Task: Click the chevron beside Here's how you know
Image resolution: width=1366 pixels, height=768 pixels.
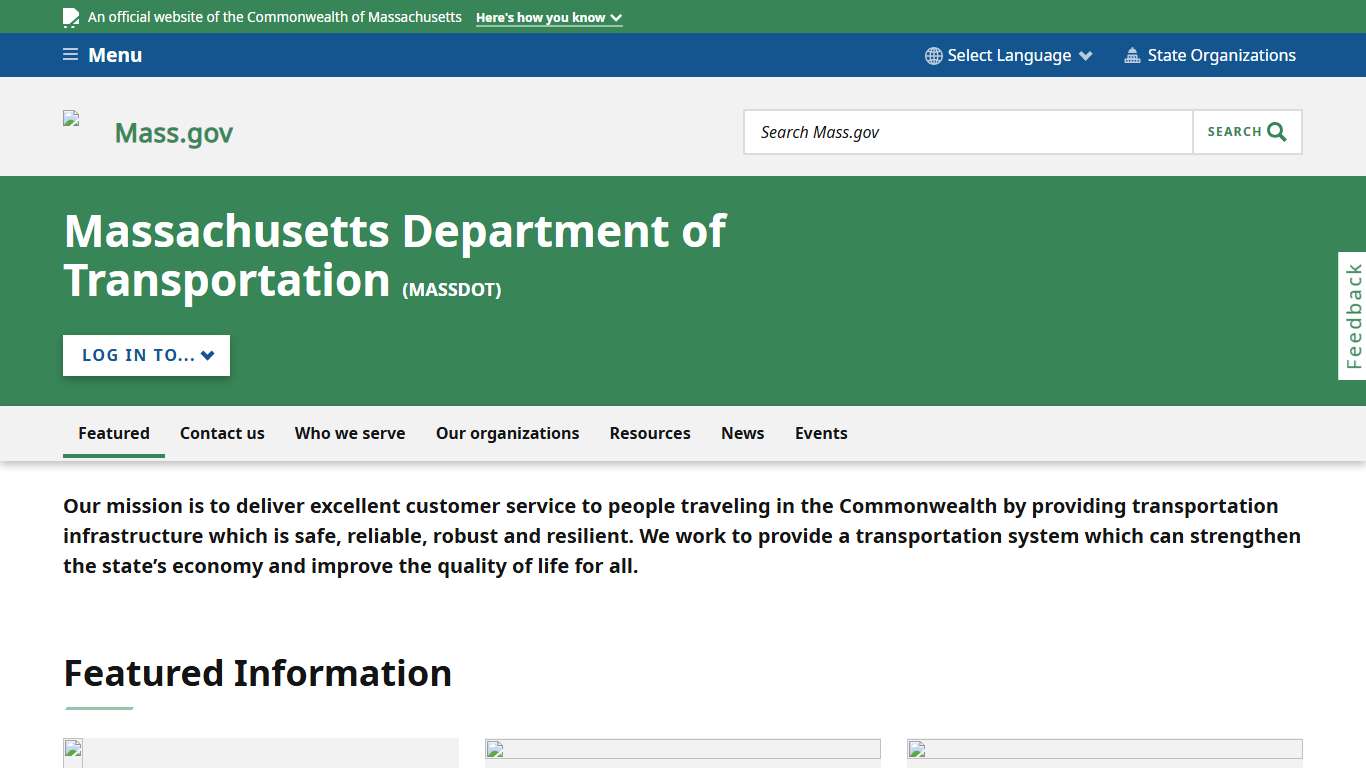Action: 615,17
